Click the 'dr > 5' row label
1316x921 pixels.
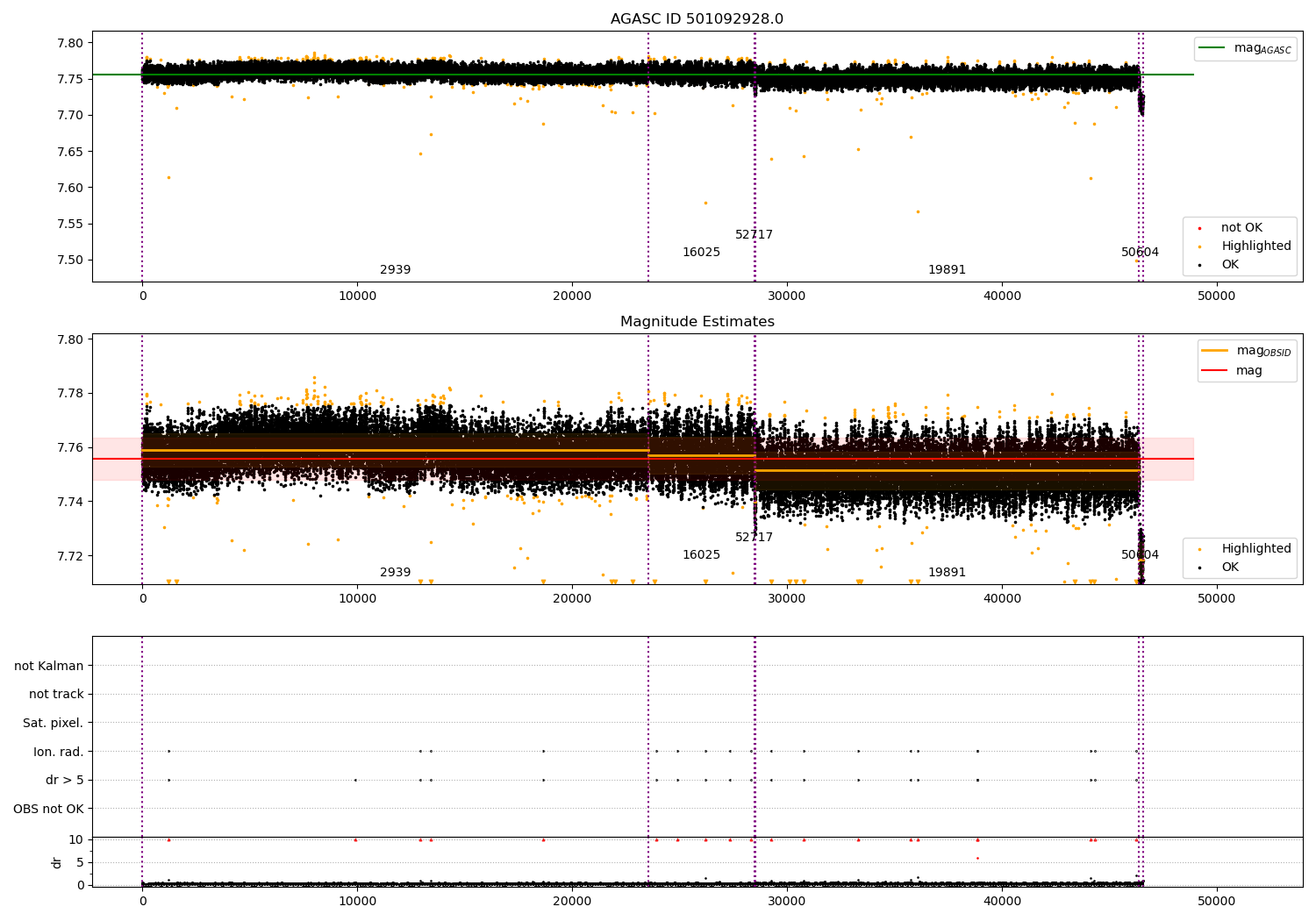coord(65,780)
